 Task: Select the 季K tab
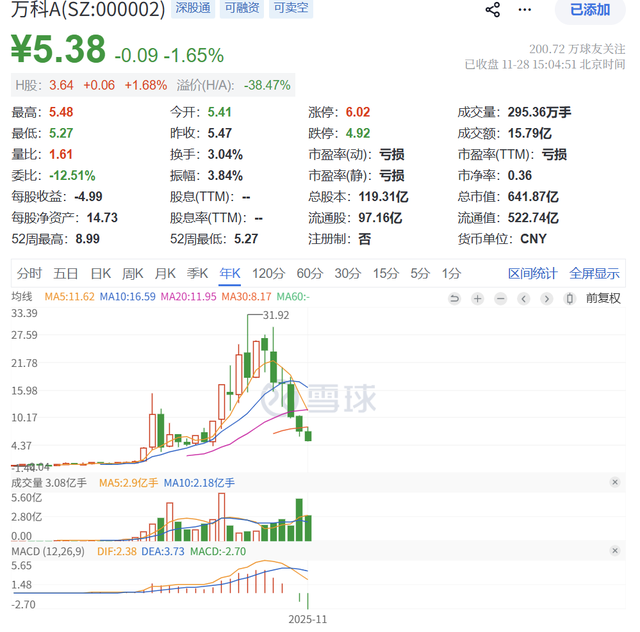(197, 273)
